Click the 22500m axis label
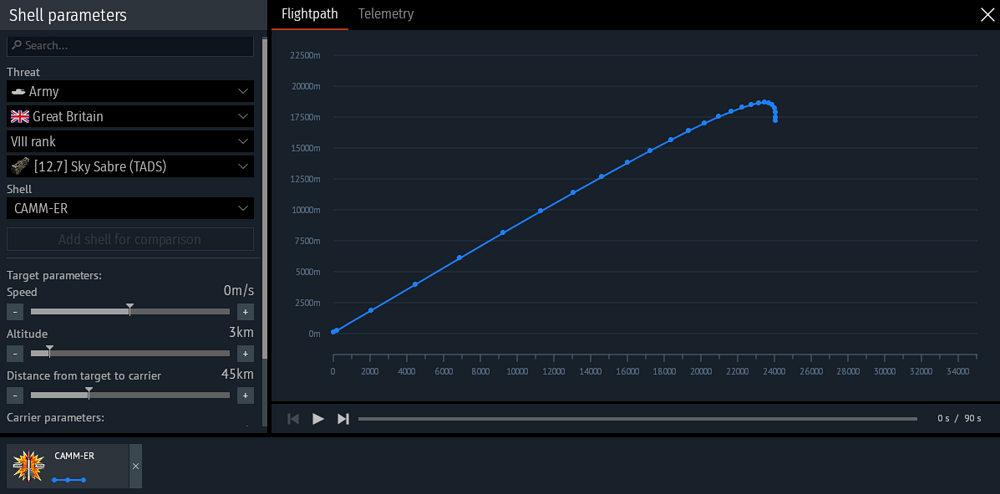The height and width of the screenshot is (494, 1000). [x=305, y=55]
